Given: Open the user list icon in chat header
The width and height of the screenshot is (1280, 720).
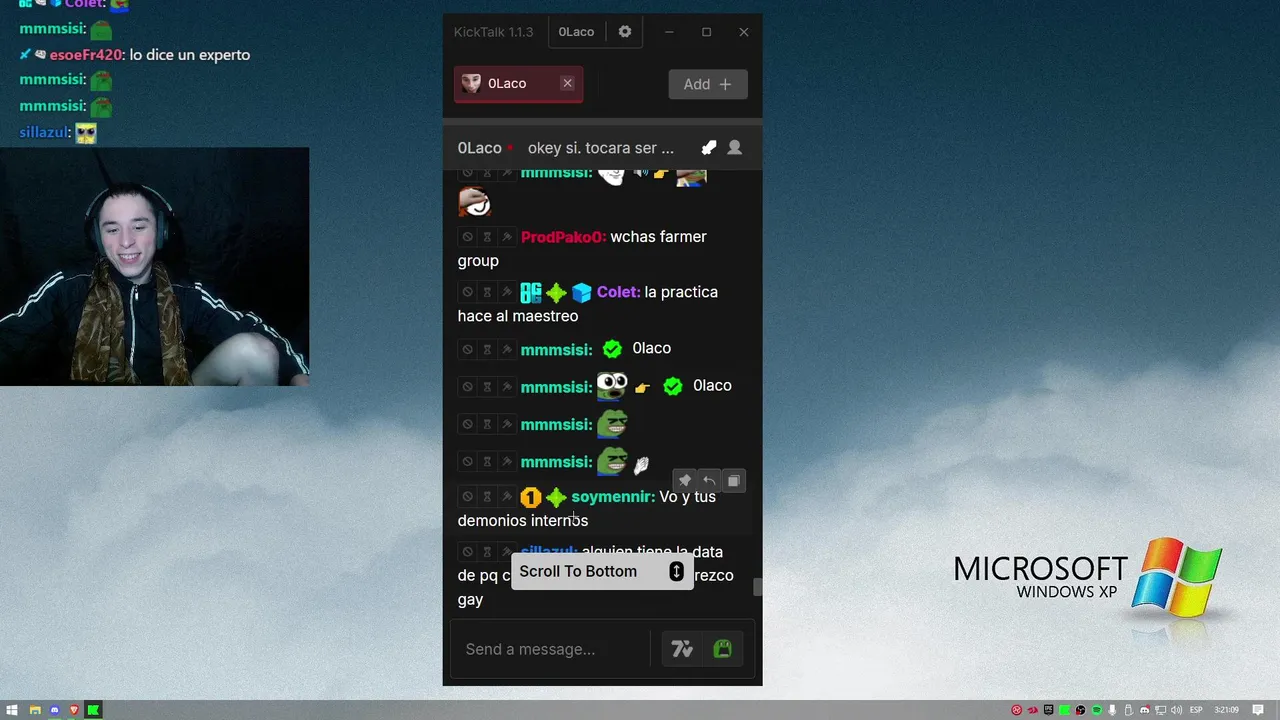Looking at the screenshot, I should click(x=734, y=148).
